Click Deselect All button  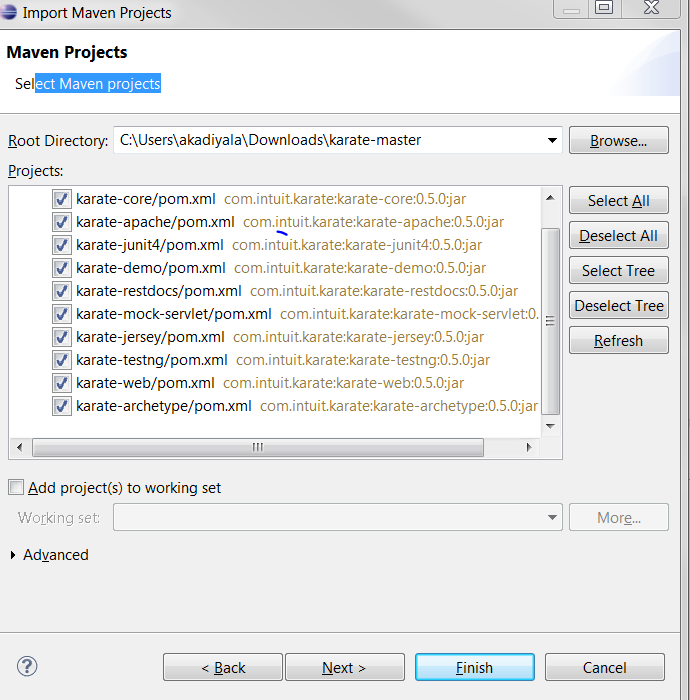point(619,235)
